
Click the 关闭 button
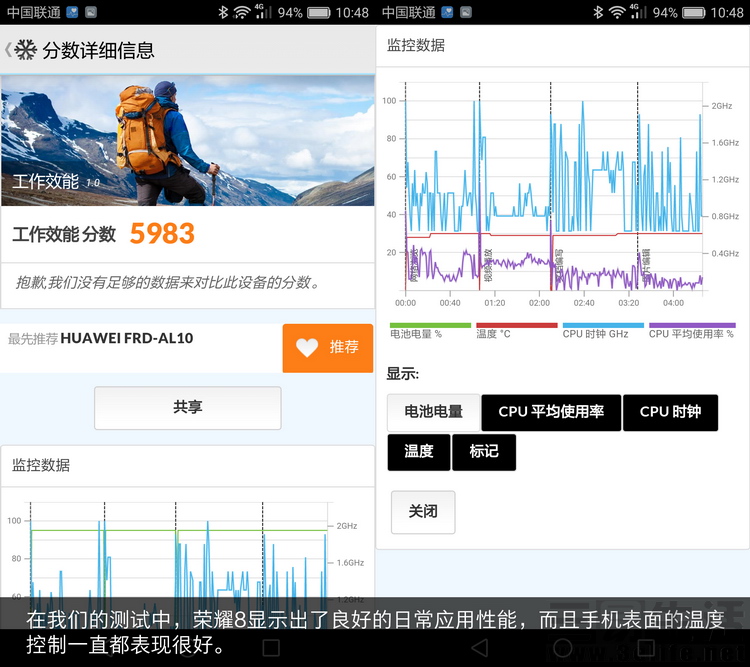tap(423, 512)
